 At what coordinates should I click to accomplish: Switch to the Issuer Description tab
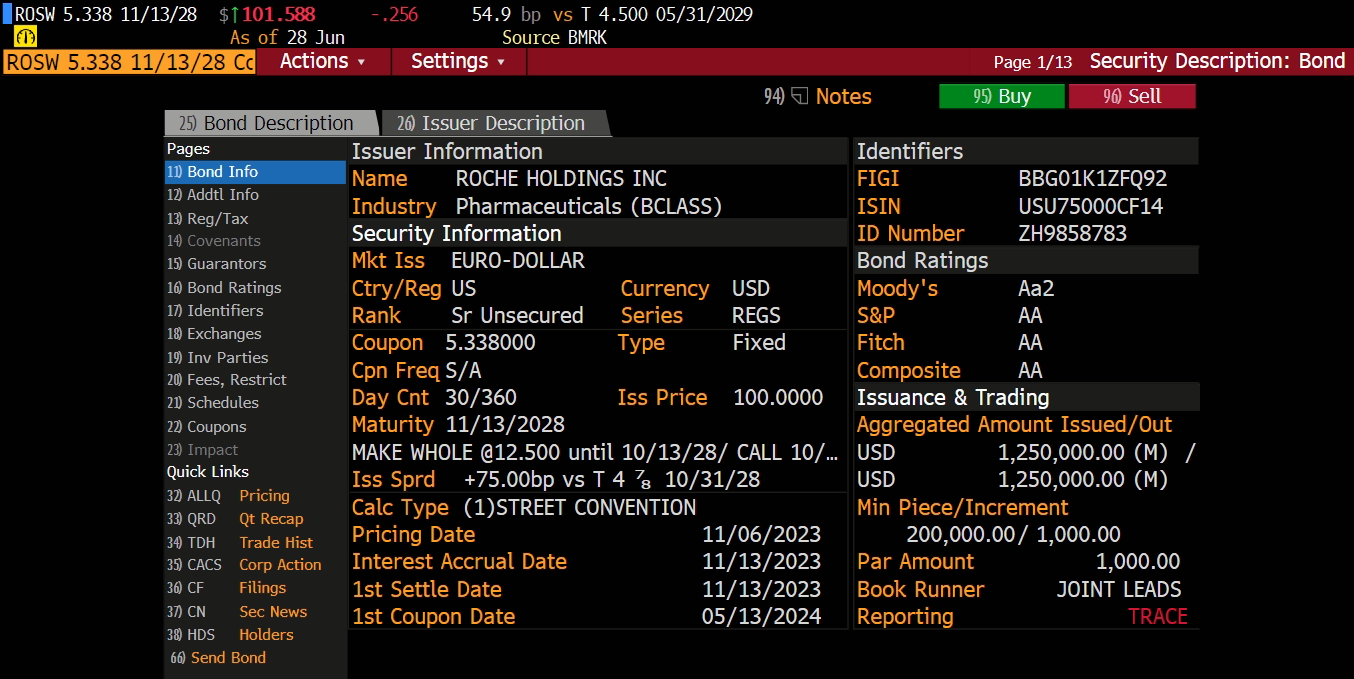(494, 123)
